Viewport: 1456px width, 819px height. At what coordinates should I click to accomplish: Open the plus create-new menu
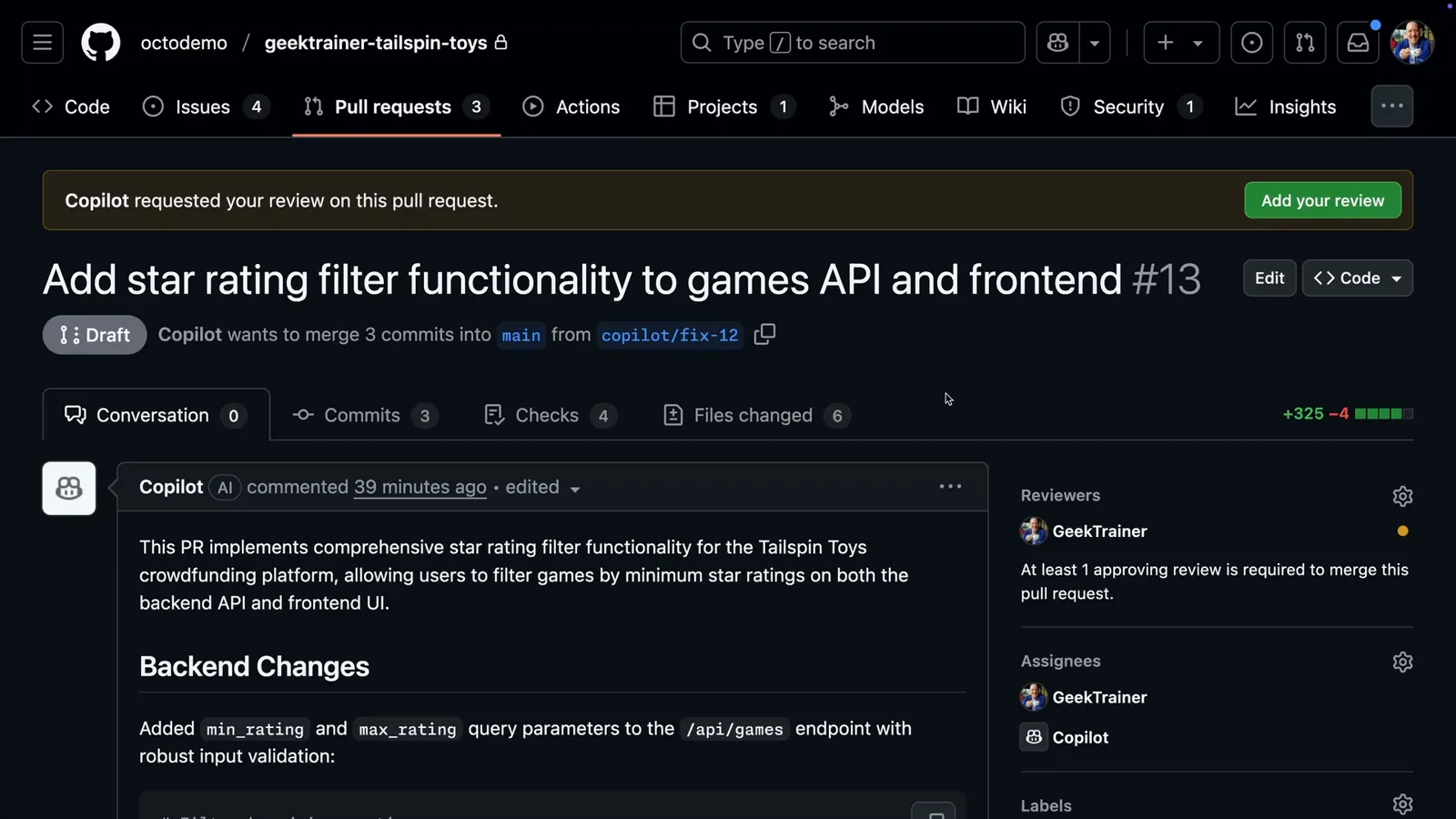click(x=1181, y=43)
